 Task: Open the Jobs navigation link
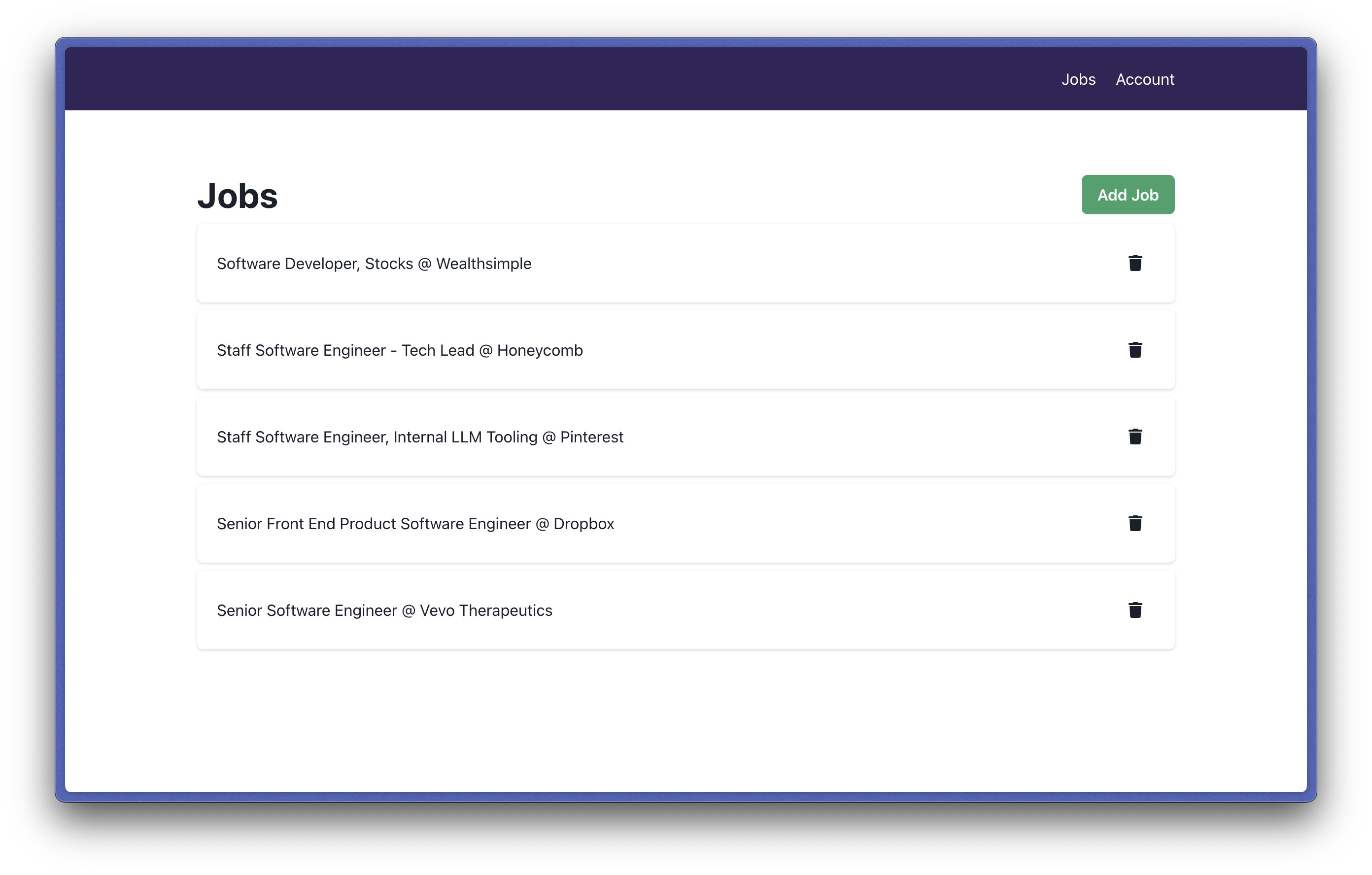pyautogui.click(x=1078, y=79)
